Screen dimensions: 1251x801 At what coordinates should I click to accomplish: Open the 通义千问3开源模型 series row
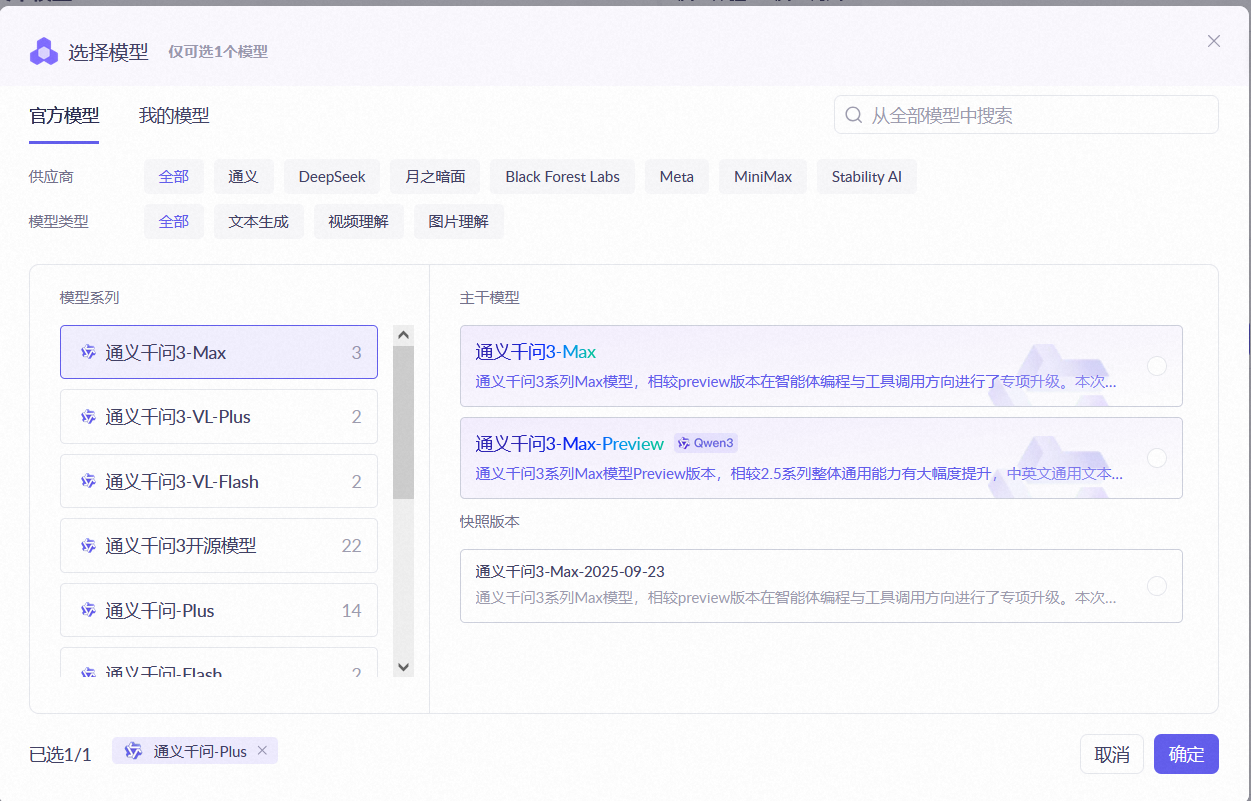[x=219, y=546]
